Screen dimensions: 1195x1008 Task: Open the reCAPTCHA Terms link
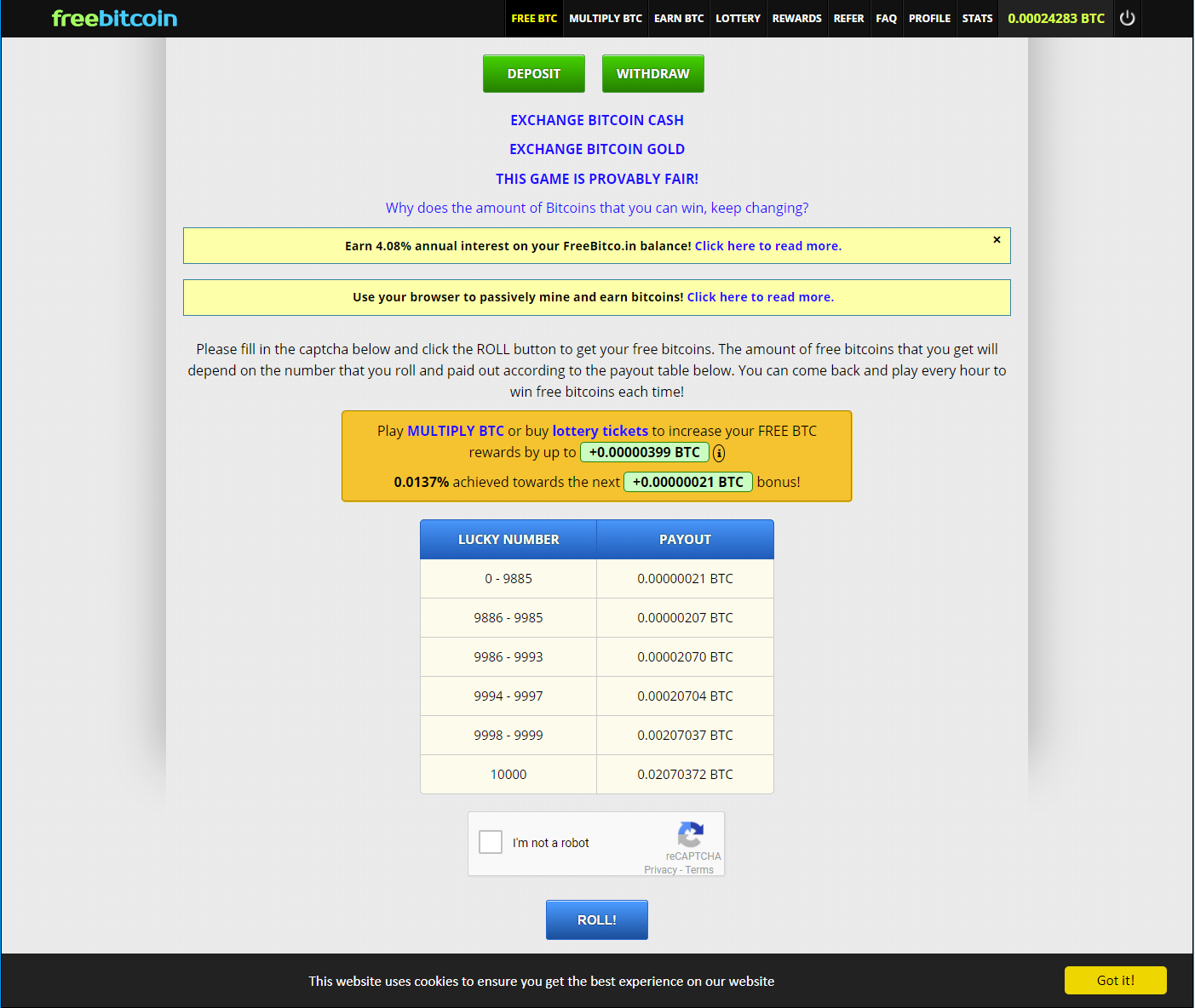[699, 870]
